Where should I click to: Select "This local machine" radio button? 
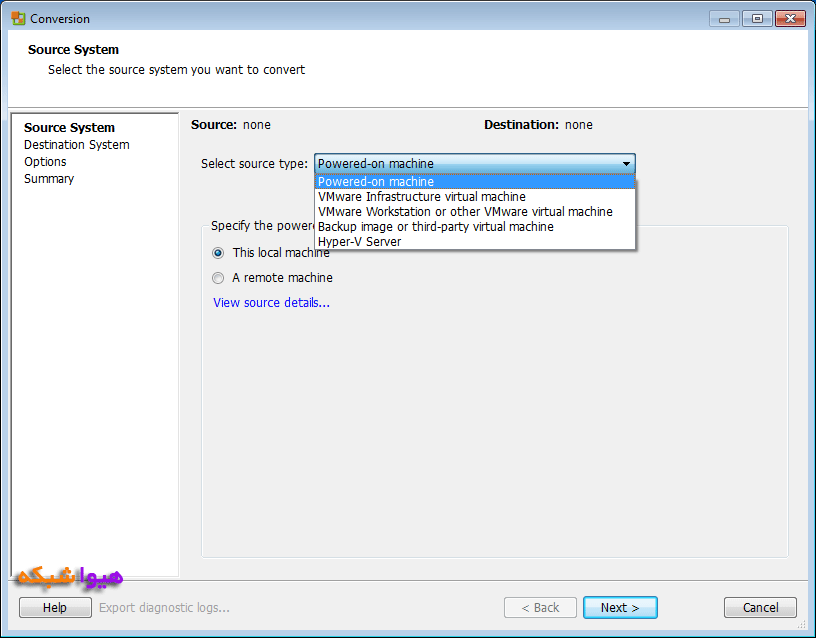point(218,253)
